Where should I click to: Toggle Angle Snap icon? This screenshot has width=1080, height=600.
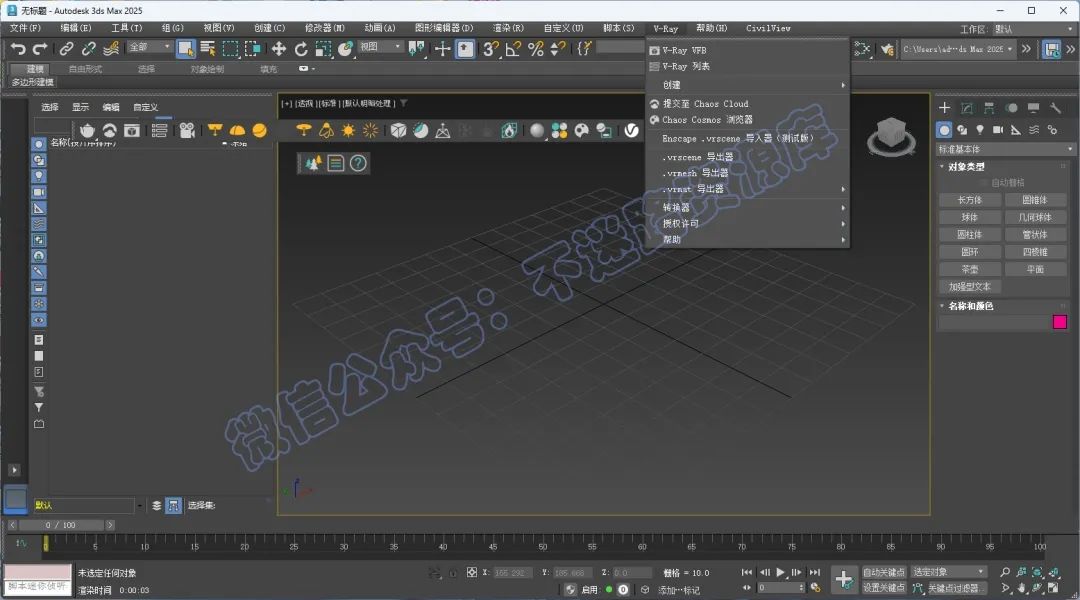click(x=513, y=48)
